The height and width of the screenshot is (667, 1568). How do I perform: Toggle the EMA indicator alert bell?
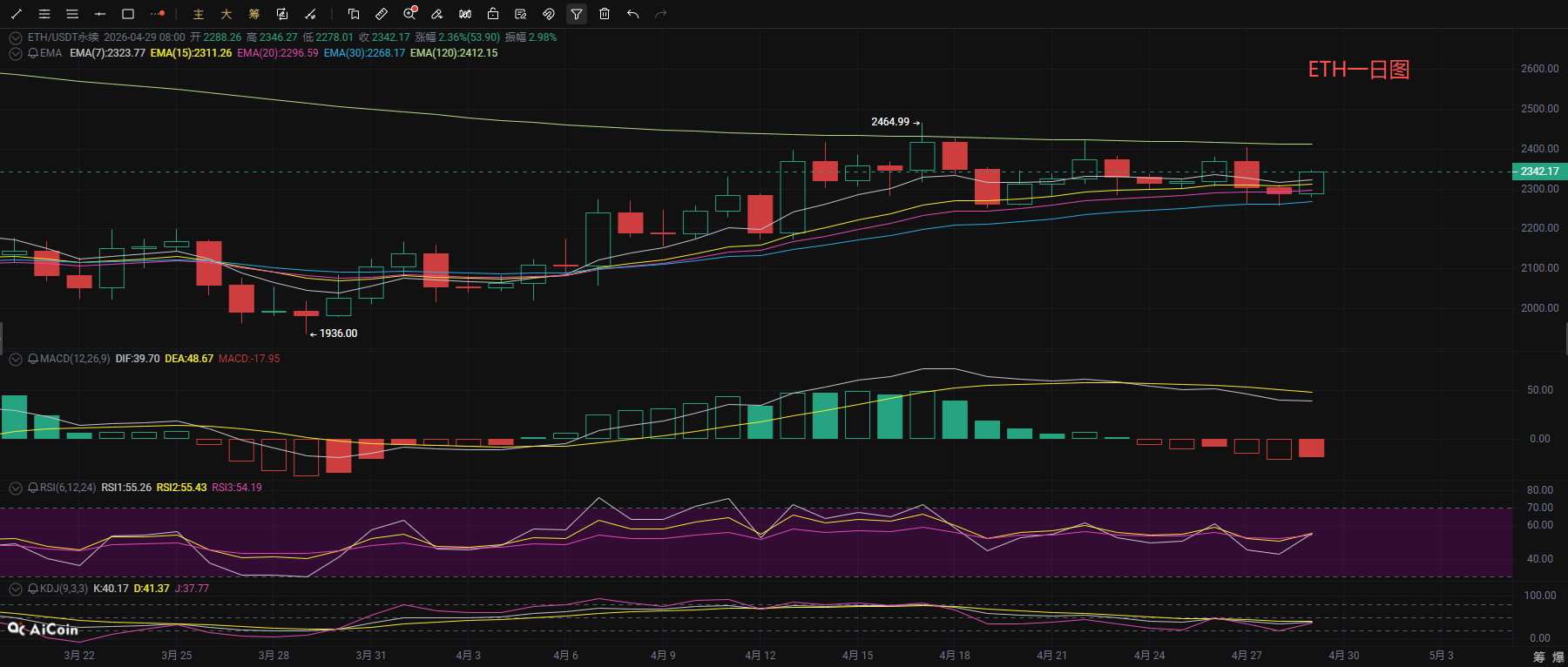click(x=33, y=53)
